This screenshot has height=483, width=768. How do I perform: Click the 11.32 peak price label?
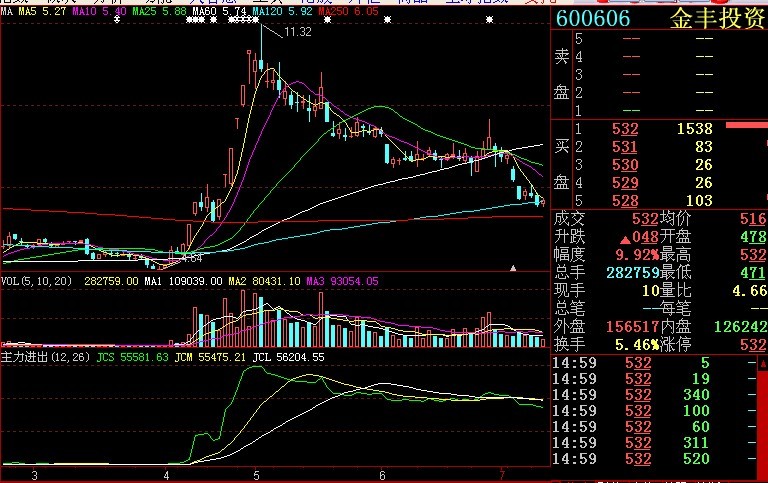pyautogui.click(x=298, y=32)
